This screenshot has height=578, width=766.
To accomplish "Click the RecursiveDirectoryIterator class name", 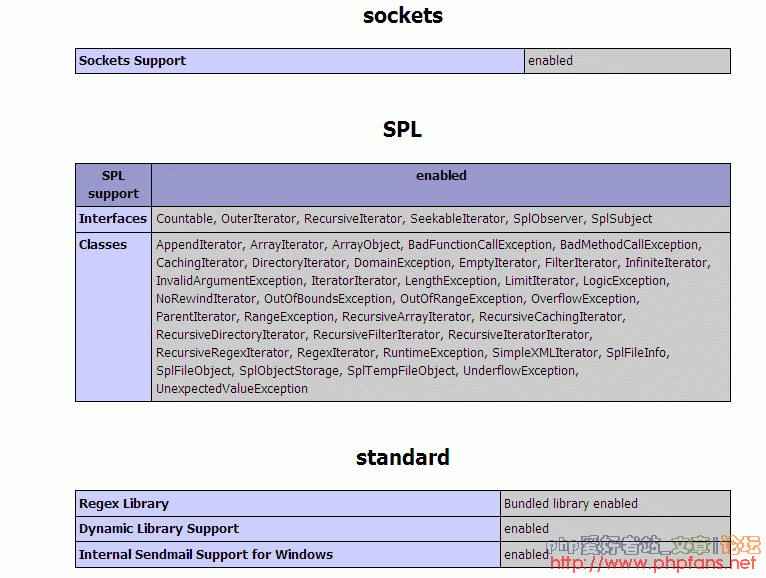I will [x=230, y=335].
